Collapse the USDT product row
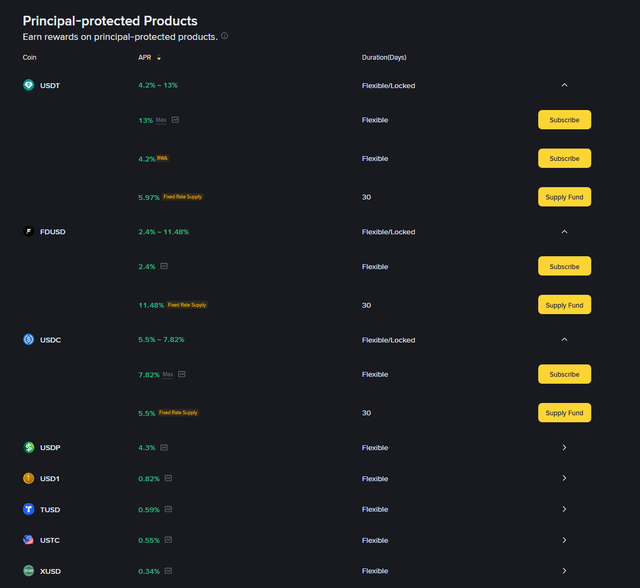 click(x=564, y=85)
